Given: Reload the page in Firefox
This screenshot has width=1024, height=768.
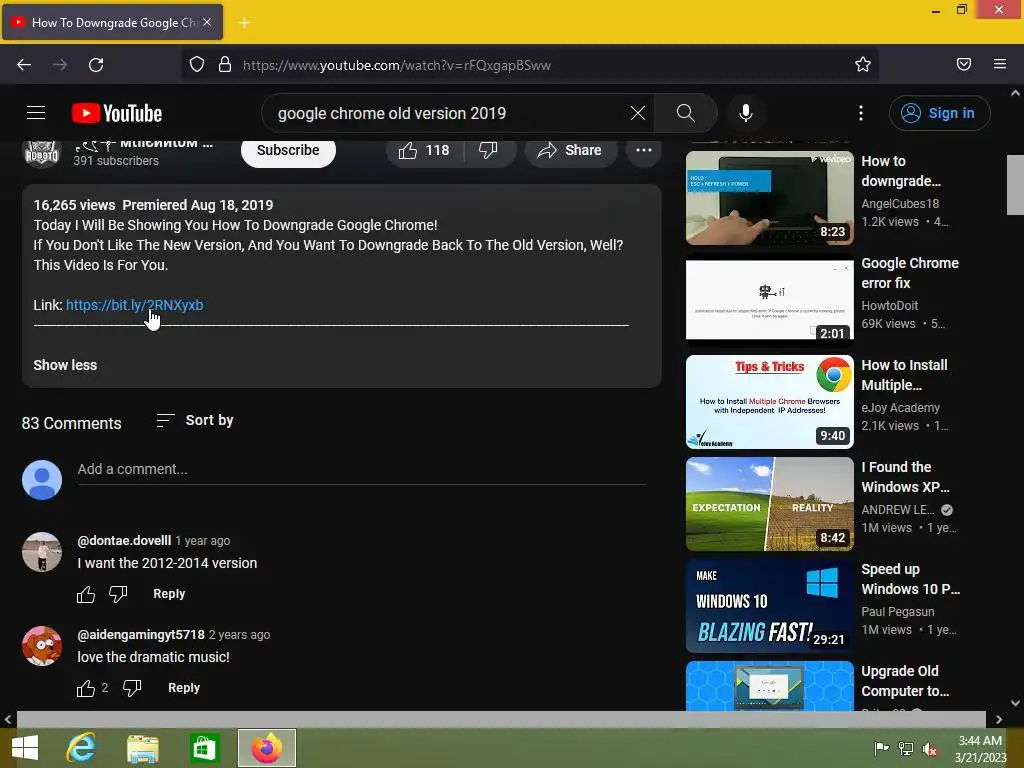Looking at the screenshot, I should [96, 65].
